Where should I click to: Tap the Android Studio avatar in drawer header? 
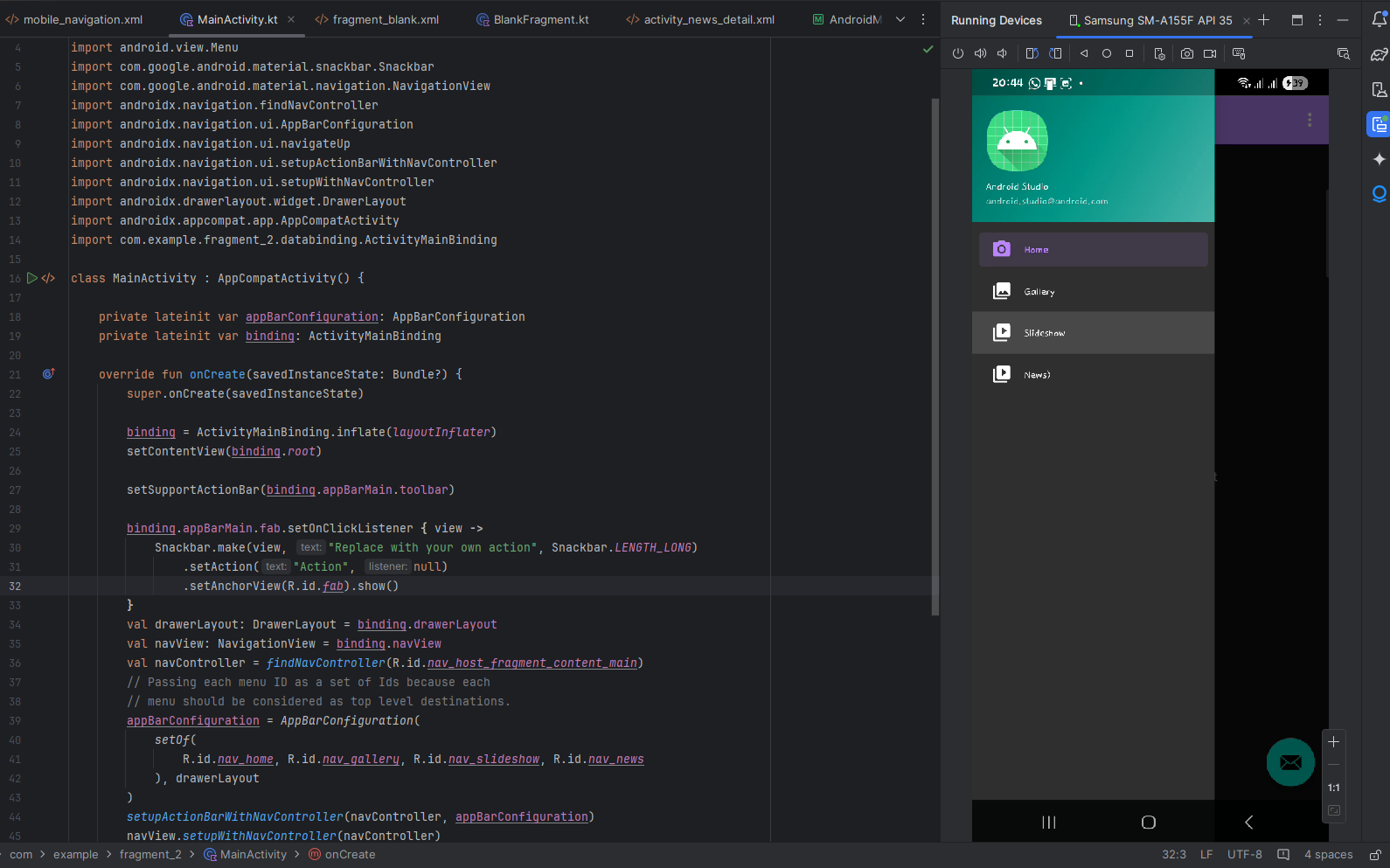(1018, 141)
